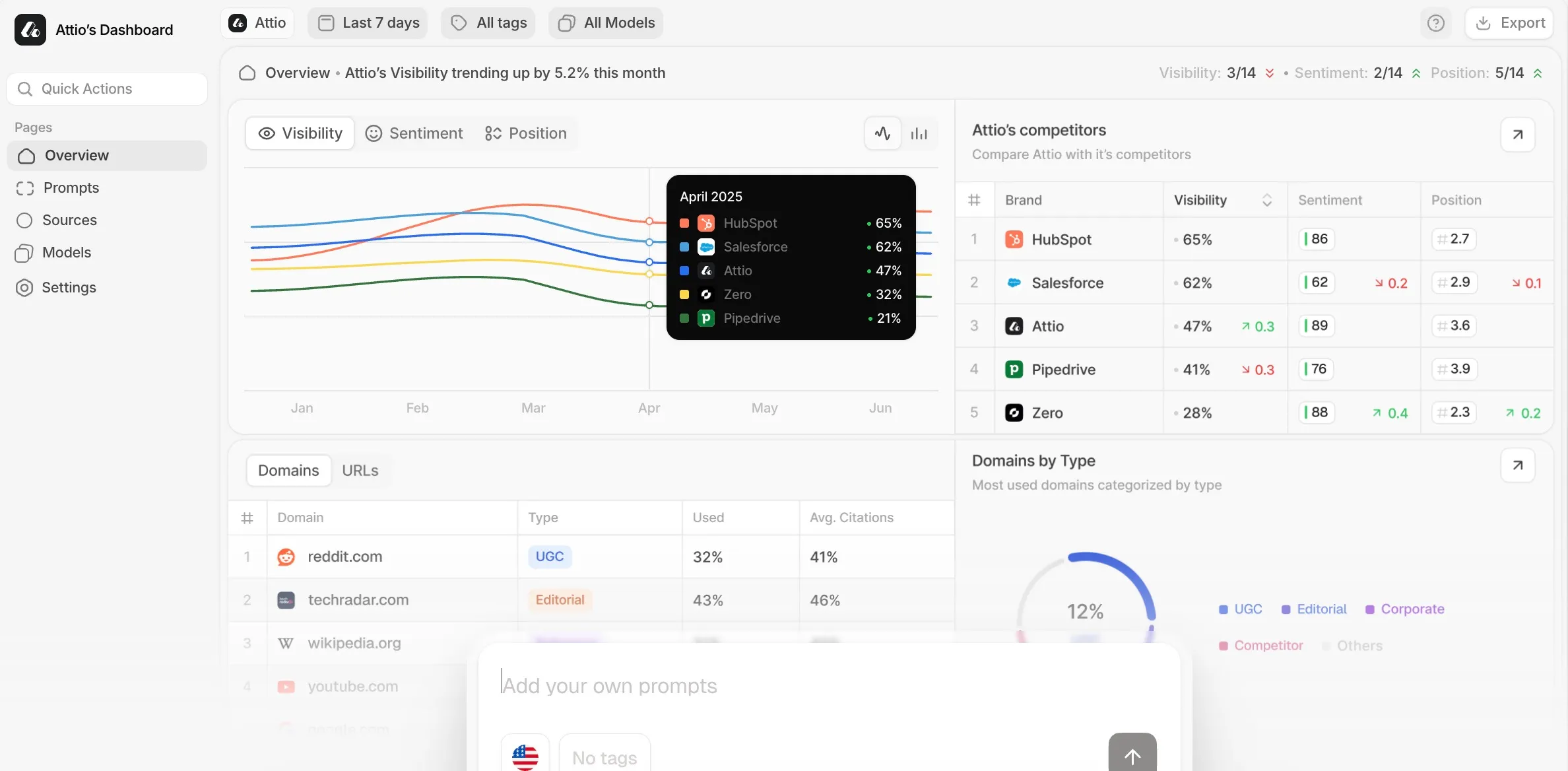
Task: Toggle the Sentiment metric view
Action: click(x=414, y=133)
